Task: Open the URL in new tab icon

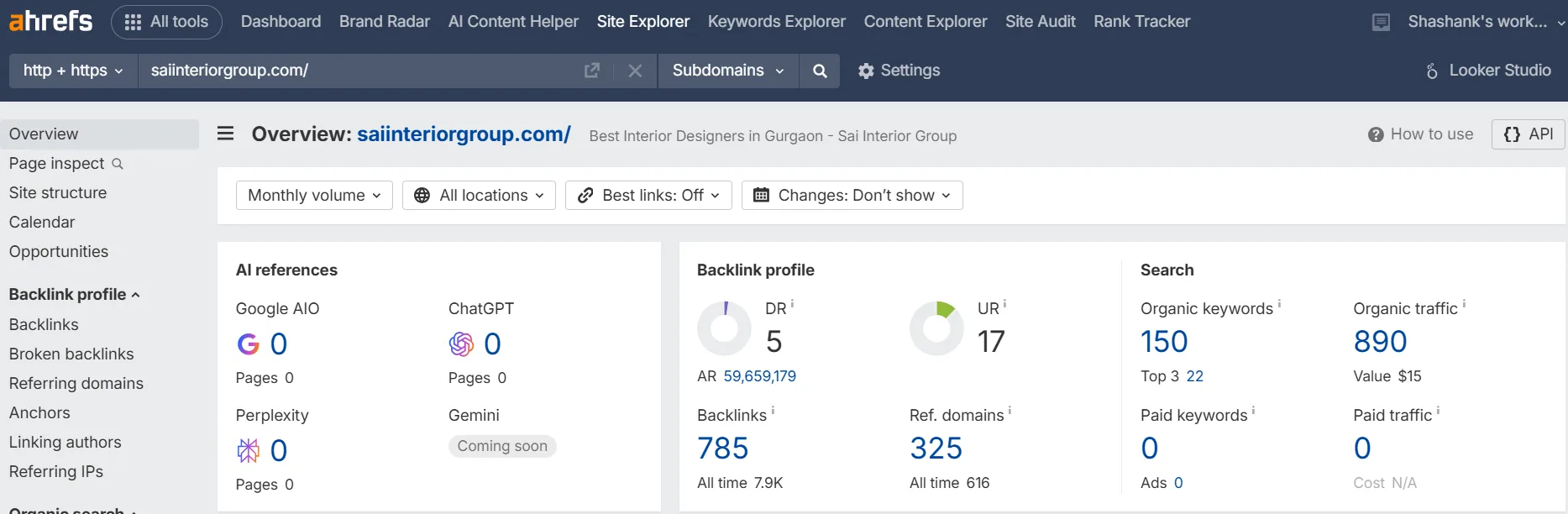Action: pos(592,71)
